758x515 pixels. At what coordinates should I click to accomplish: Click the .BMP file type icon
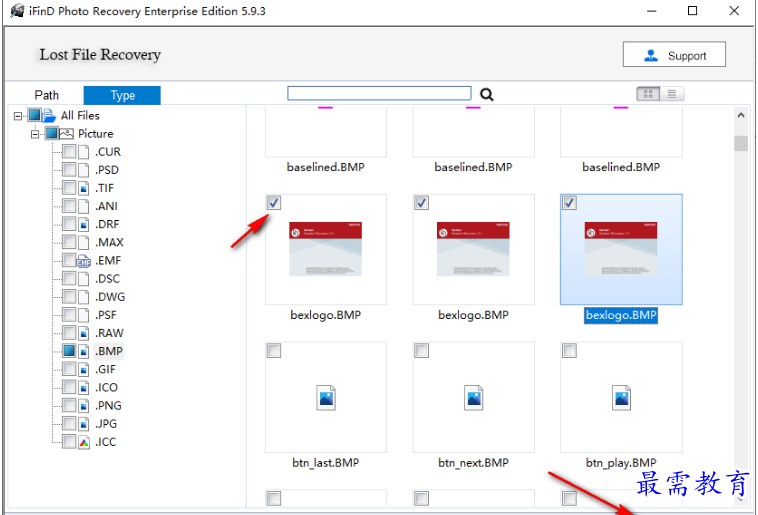84,351
